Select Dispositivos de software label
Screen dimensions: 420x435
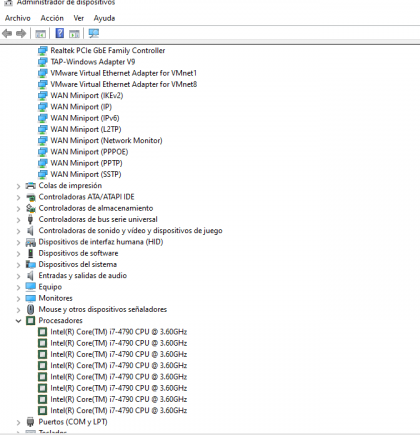pos(78,253)
